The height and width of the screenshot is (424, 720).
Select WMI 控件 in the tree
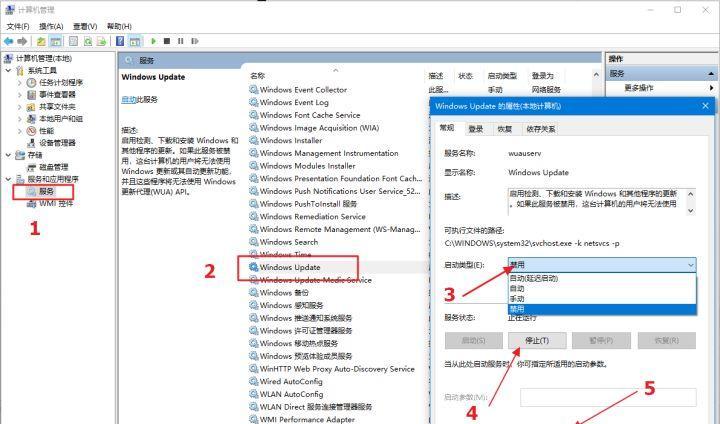pyautogui.click(x=56, y=204)
